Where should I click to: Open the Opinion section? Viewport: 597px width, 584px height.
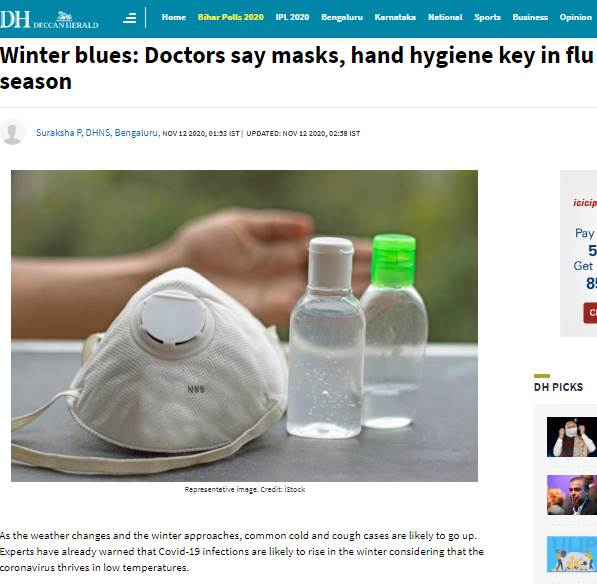576,17
